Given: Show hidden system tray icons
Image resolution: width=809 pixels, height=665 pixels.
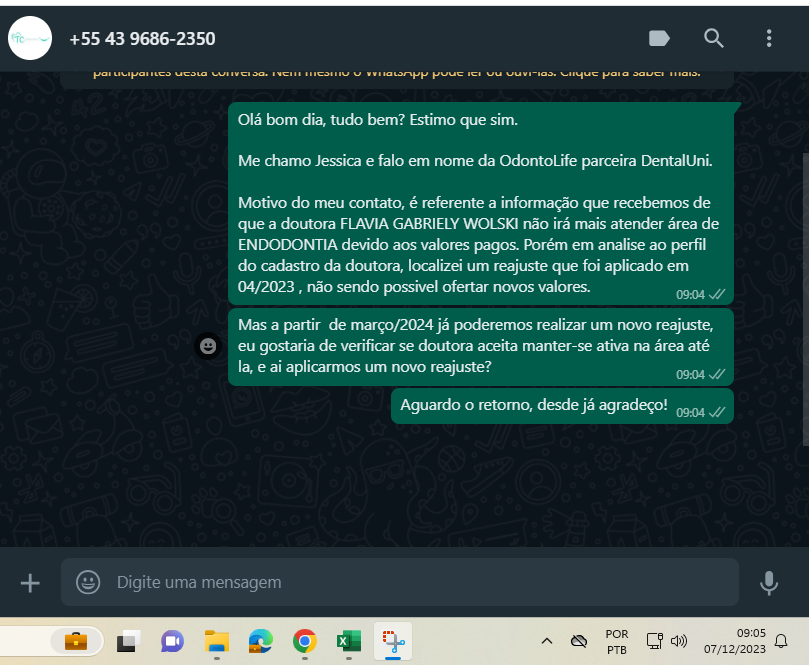Looking at the screenshot, I should coord(547,641).
